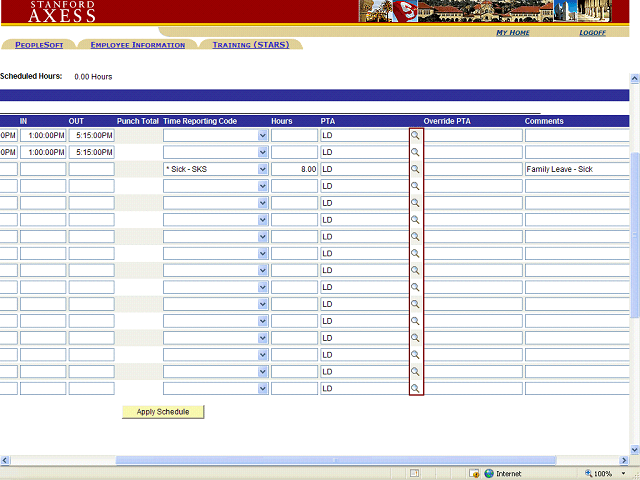
Task: Switch to the PeopleSoft tab
Action: (39, 45)
